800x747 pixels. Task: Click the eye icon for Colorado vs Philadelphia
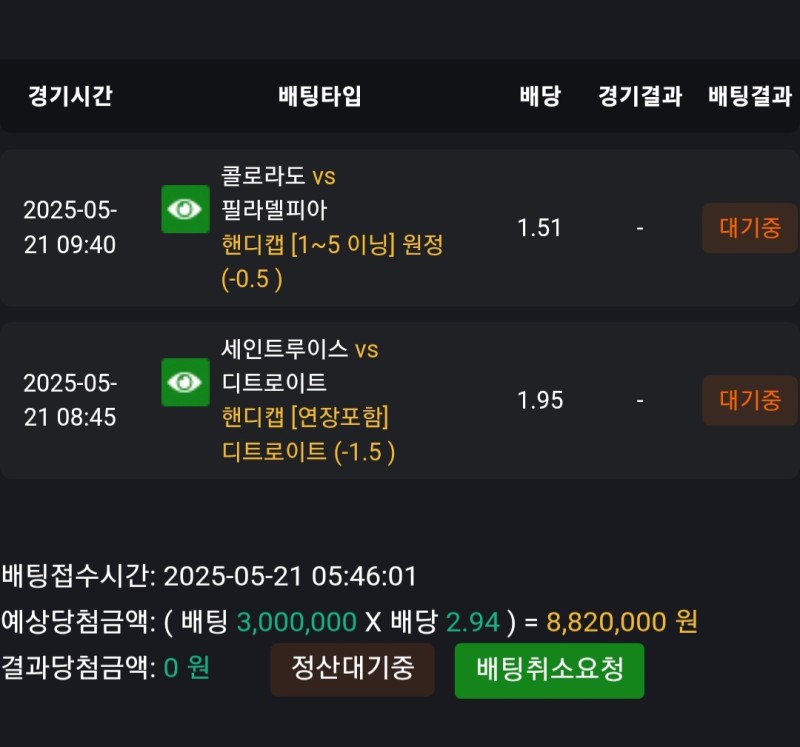point(185,209)
